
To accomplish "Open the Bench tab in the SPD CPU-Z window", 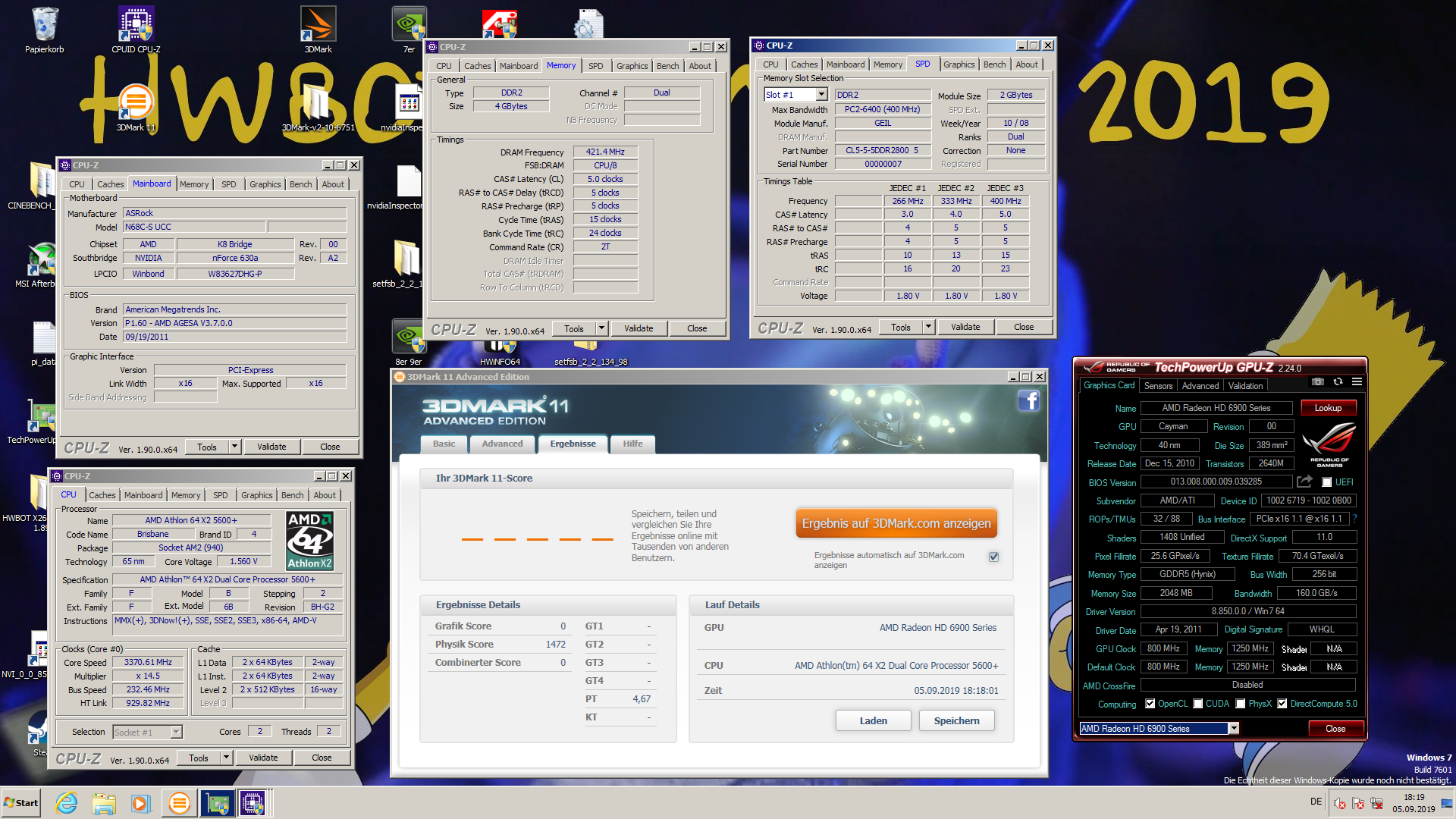I will click(994, 64).
